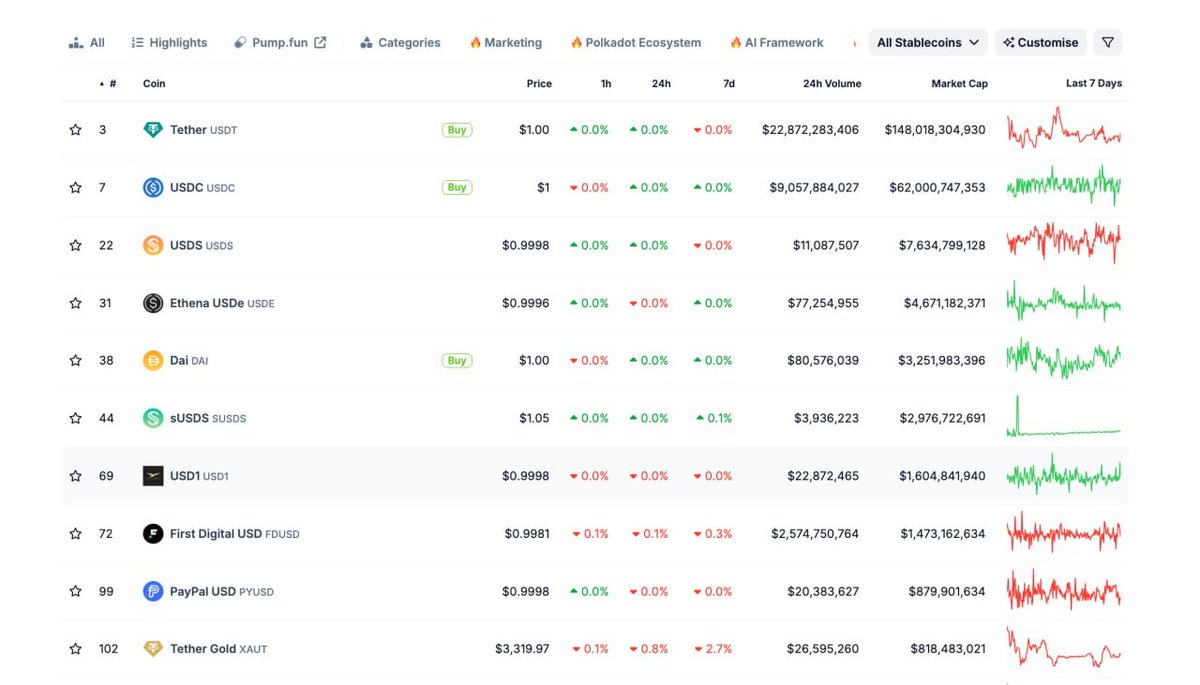Screen dimensions: 1200x685
Task: Click Tether Gold 7d change 2.7%
Action: pyautogui.click(x=713, y=649)
